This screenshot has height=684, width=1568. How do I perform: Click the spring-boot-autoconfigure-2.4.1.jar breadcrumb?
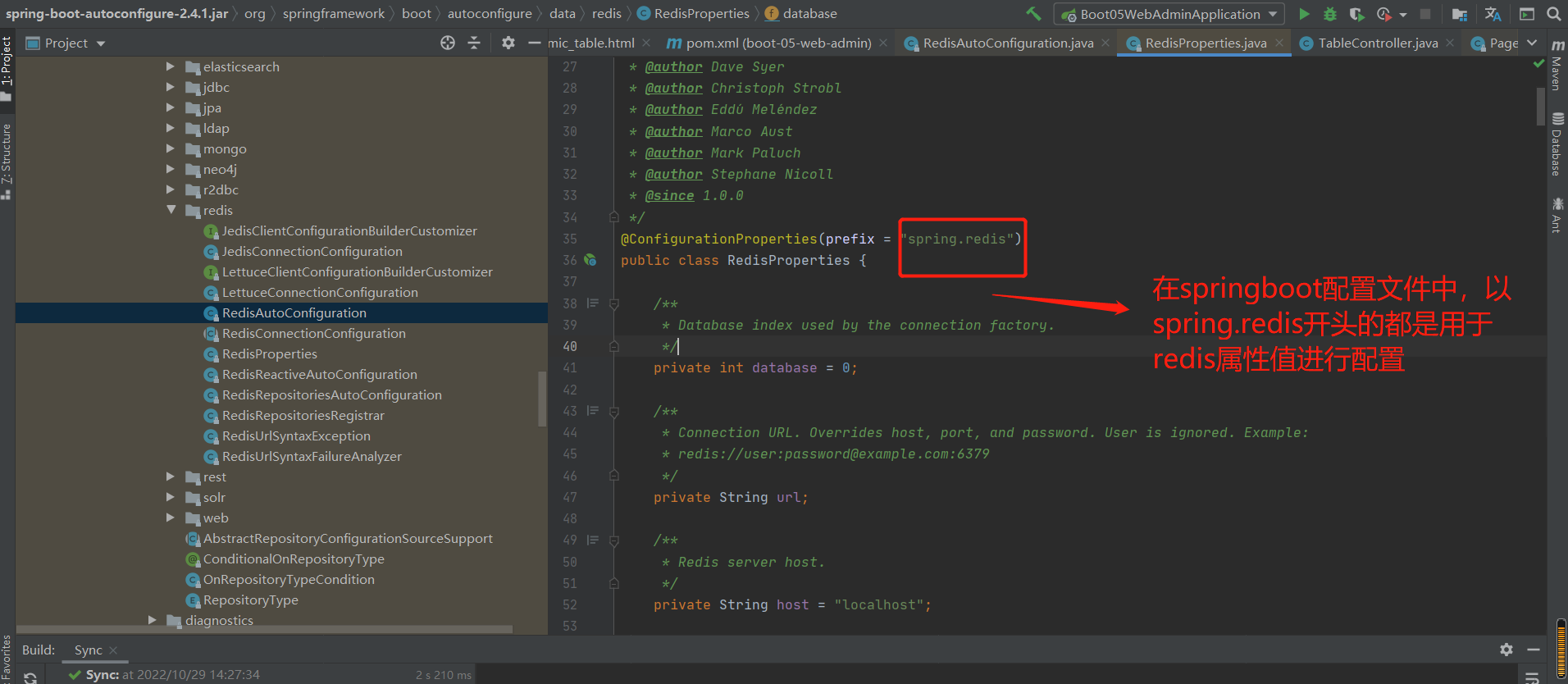click(116, 13)
